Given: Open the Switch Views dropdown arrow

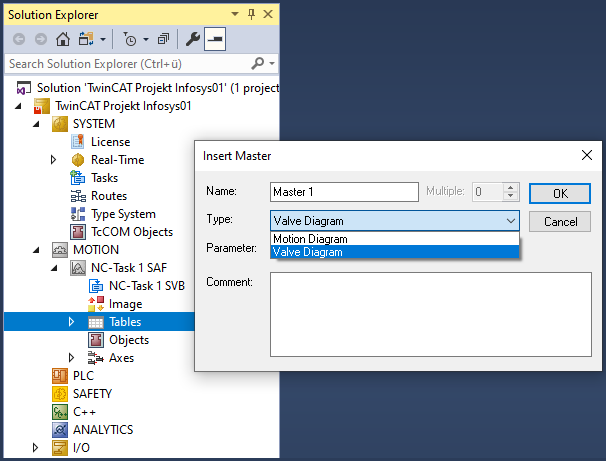Looking at the screenshot, I should coord(103,39).
